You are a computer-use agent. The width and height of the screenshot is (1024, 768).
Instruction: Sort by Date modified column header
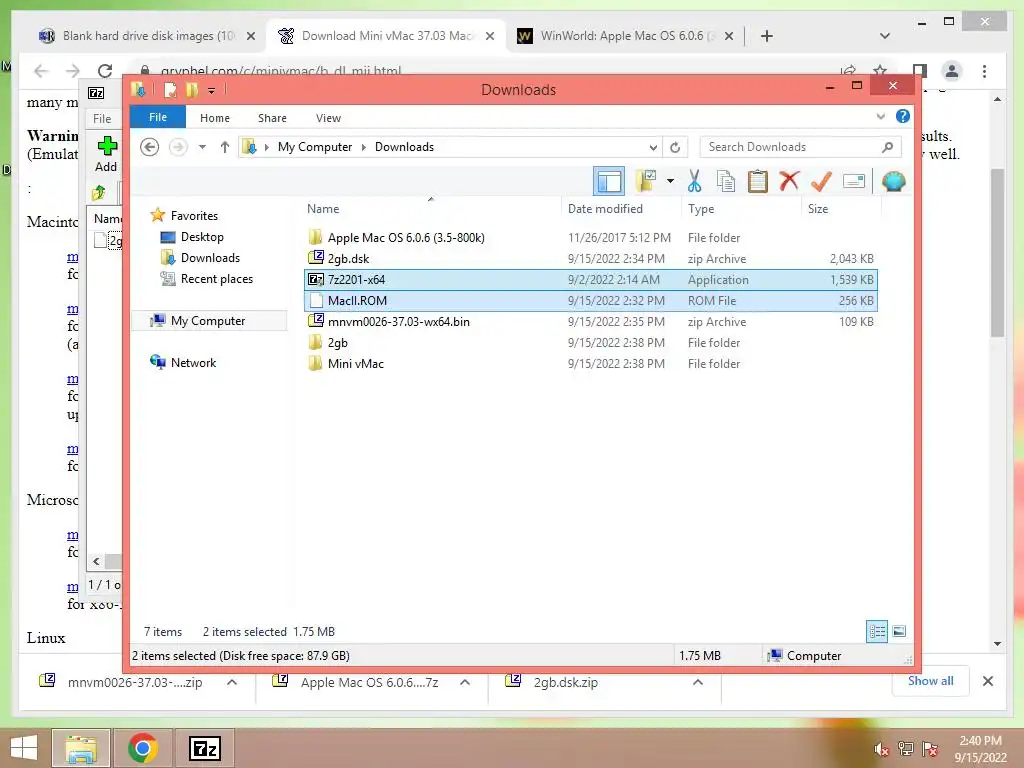[x=605, y=209]
